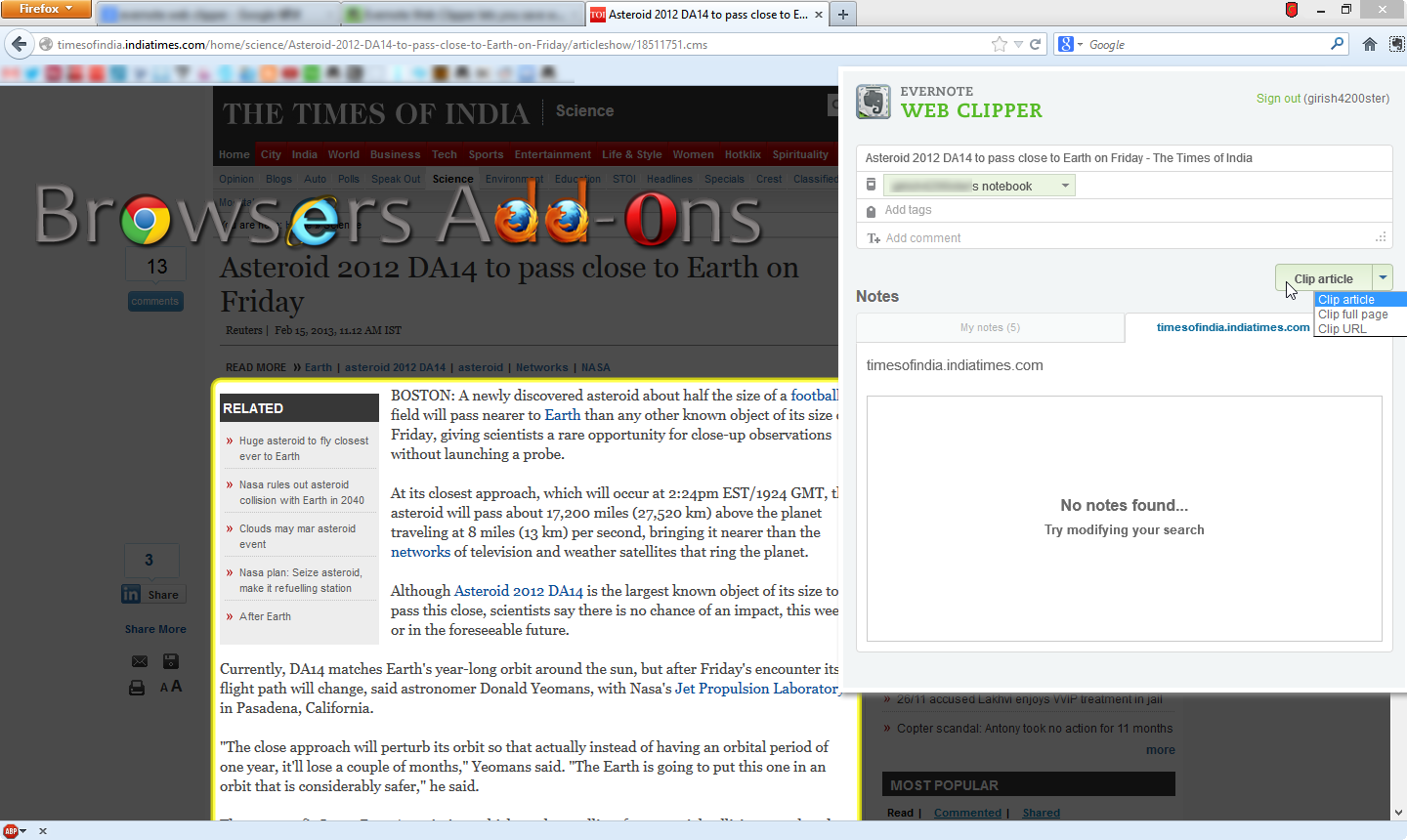
Task: Open the Earth read-more tag link
Action: (x=319, y=367)
